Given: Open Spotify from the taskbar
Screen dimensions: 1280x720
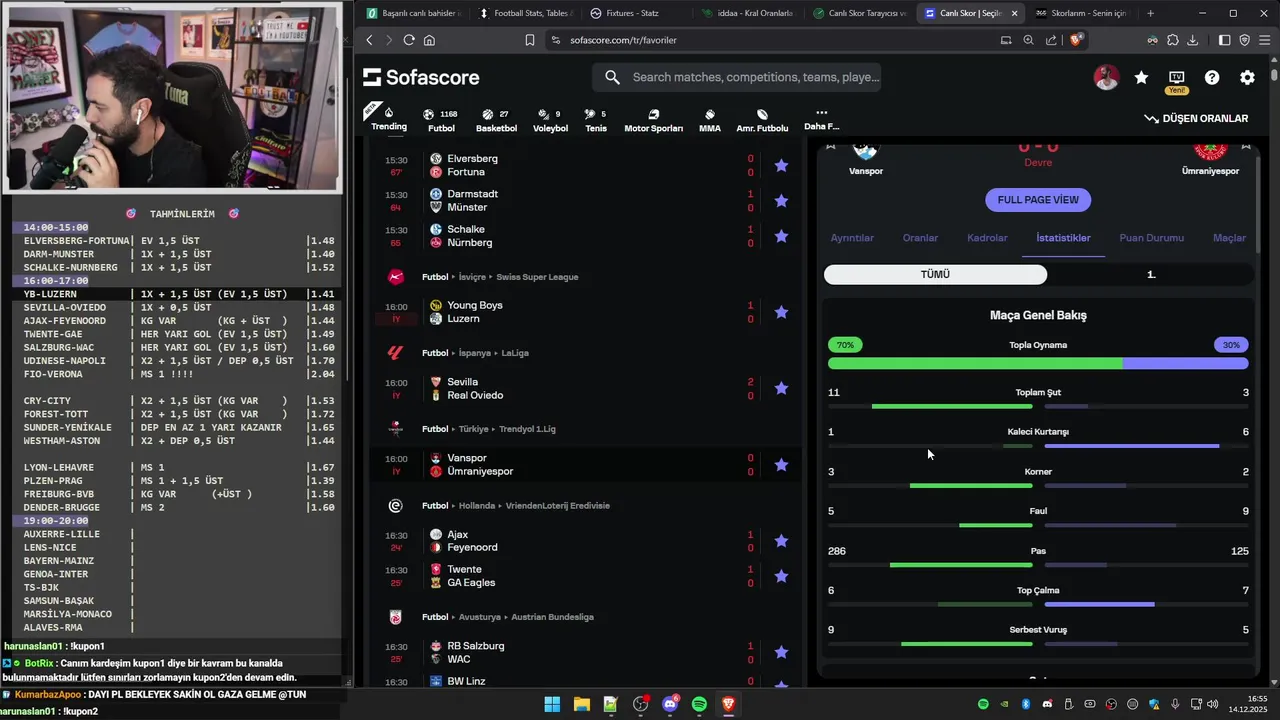Looking at the screenshot, I should point(699,704).
